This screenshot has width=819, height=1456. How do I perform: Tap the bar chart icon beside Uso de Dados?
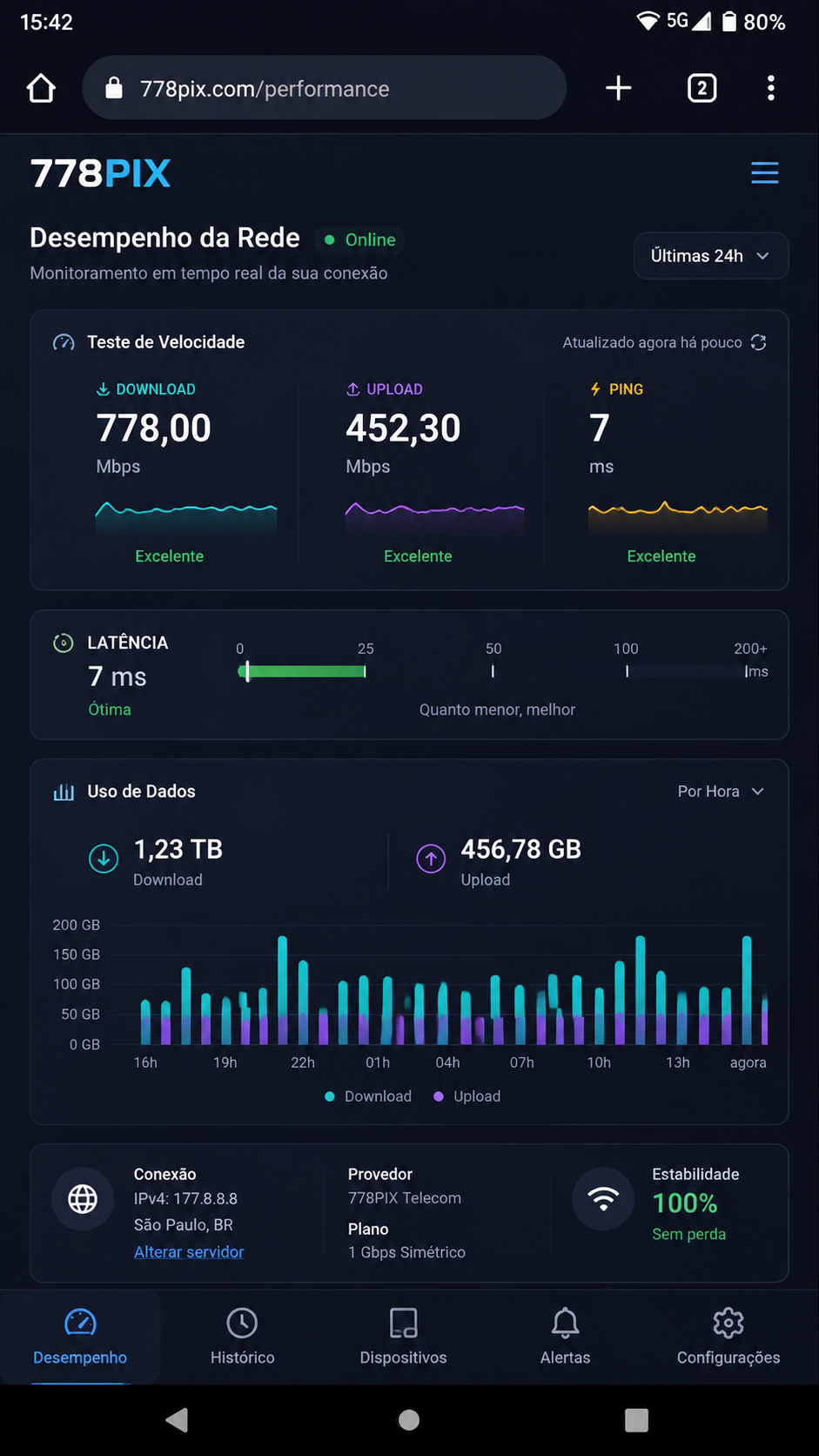(64, 792)
